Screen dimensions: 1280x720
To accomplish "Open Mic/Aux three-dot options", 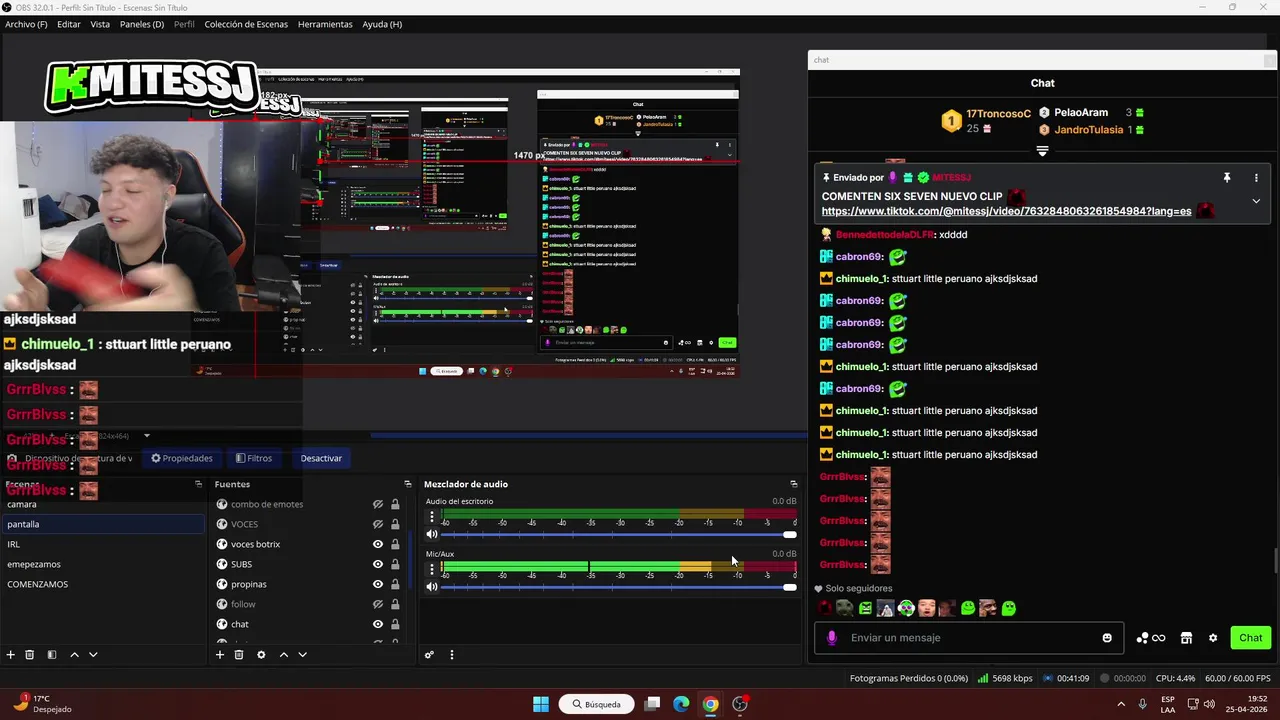I will [x=432, y=569].
